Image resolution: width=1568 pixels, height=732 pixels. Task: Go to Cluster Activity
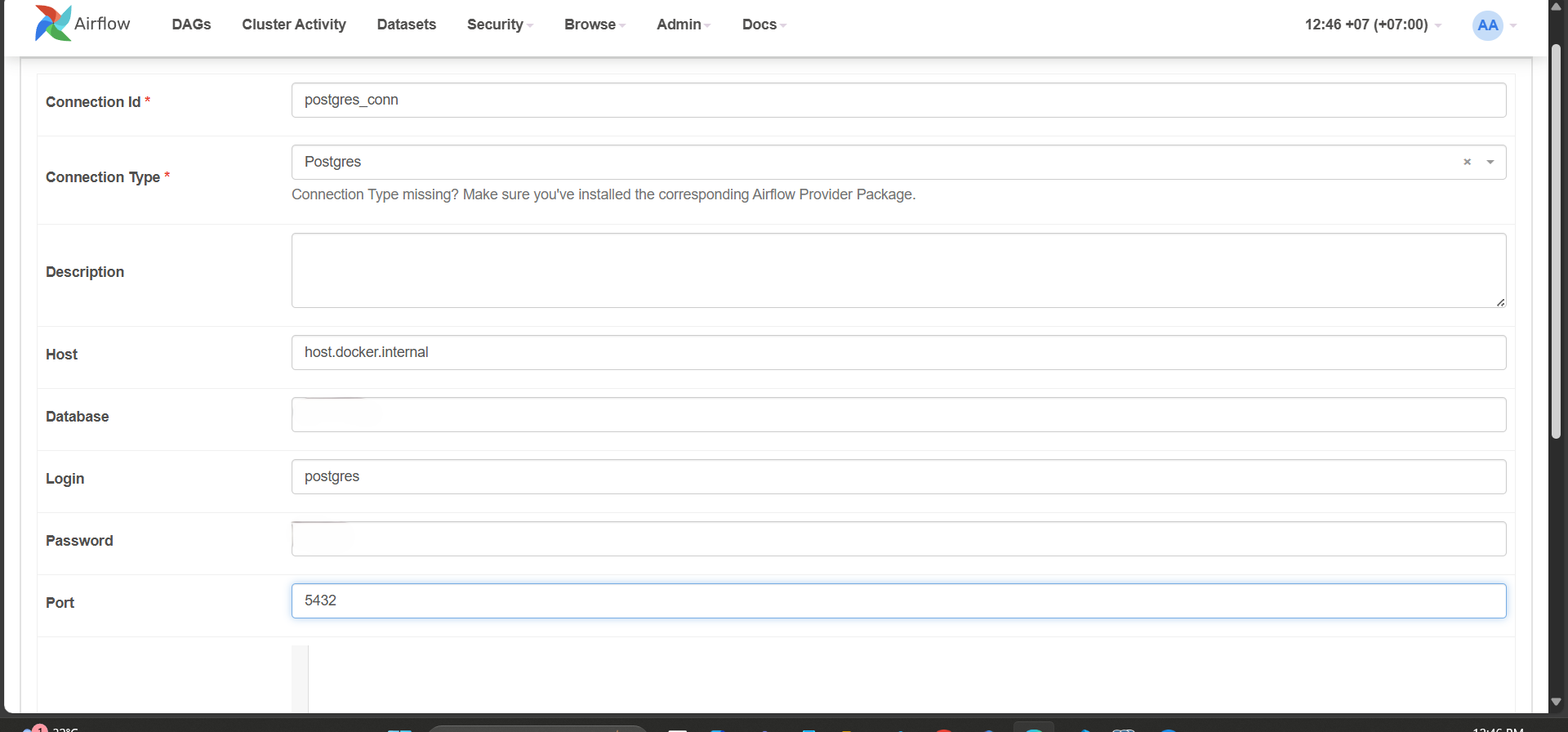[x=294, y=25]
